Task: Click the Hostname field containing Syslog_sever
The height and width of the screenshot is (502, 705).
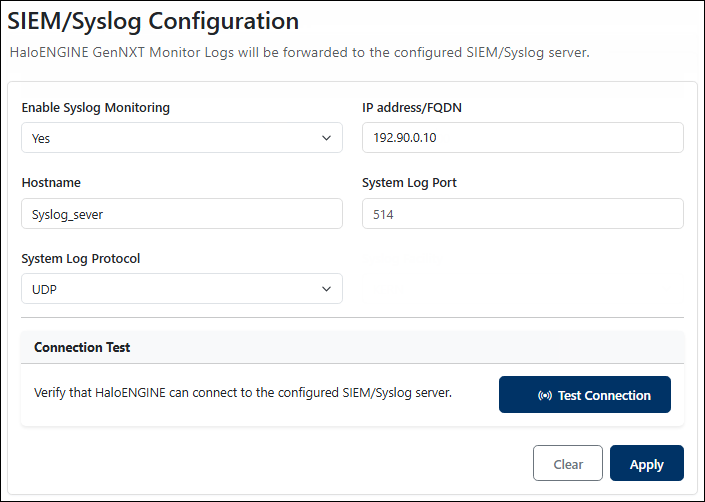Action: point(182,213)
